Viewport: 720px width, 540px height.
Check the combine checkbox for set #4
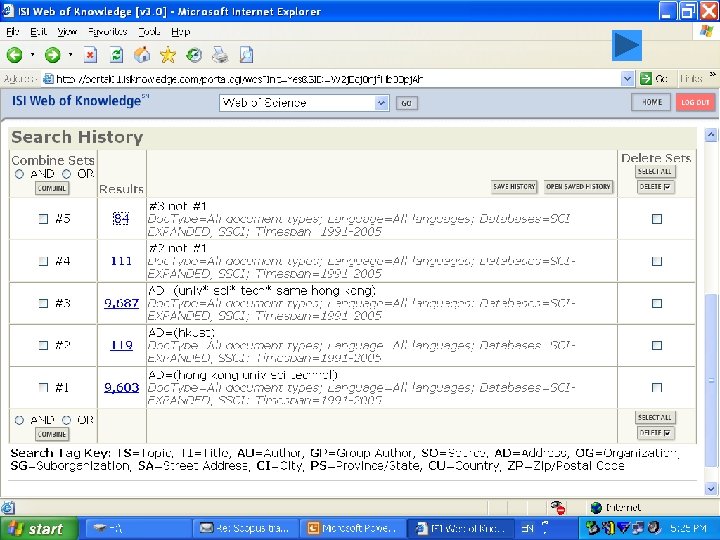[x=43, y=261]
